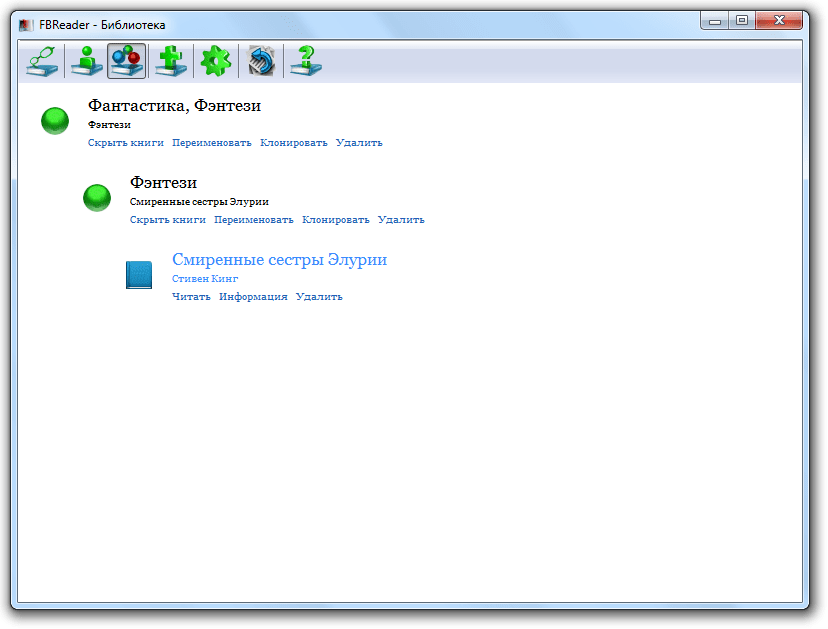Image resolution: width=828 pixels, height=629 pixels.
Task: Click the blue curved-arrow toolbar icon
Action: (x=261, y=61)
